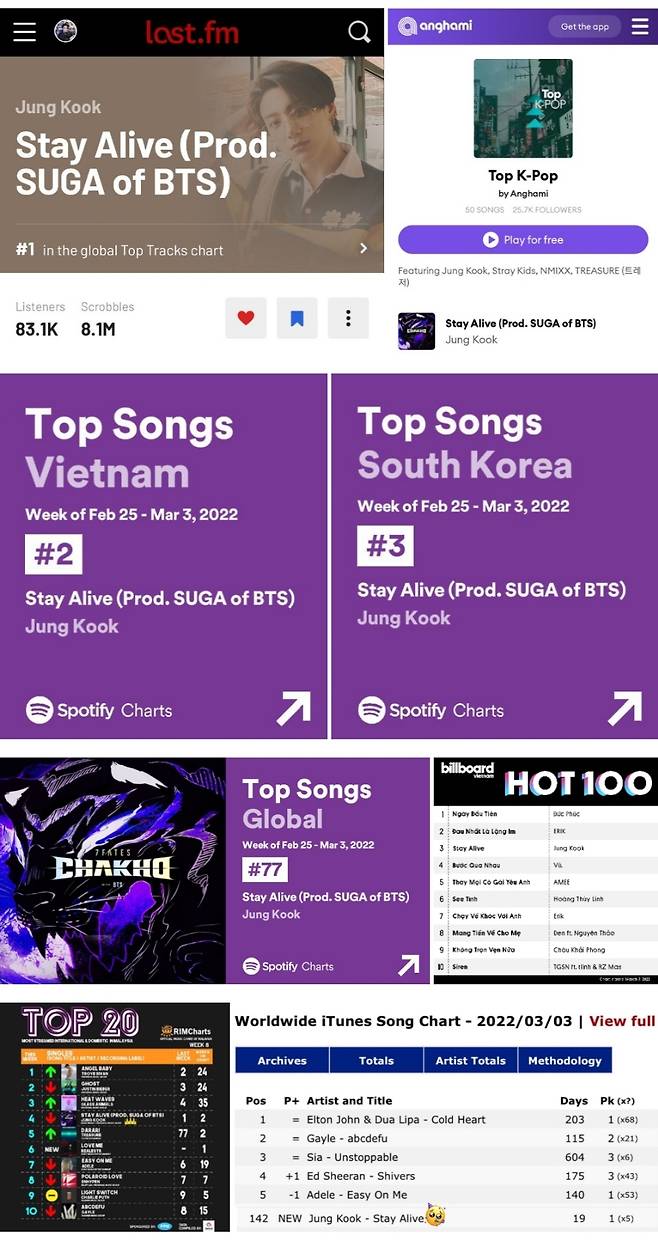Switch to the Archives tab
Viewport: 658px width, 1243px height.
click(281, 1062)
